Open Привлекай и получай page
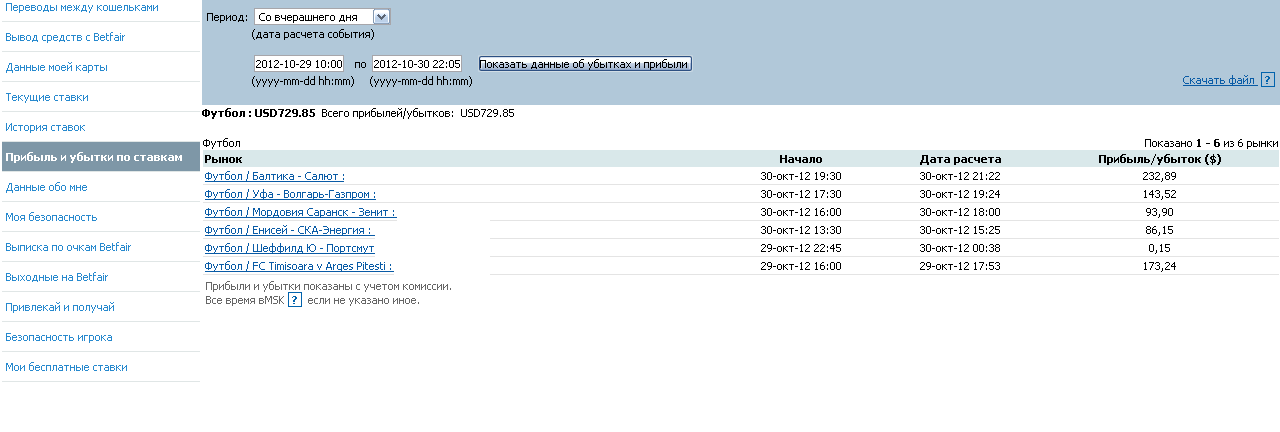The width and height of the screenshot is (1280, 432). coord(60,307)
